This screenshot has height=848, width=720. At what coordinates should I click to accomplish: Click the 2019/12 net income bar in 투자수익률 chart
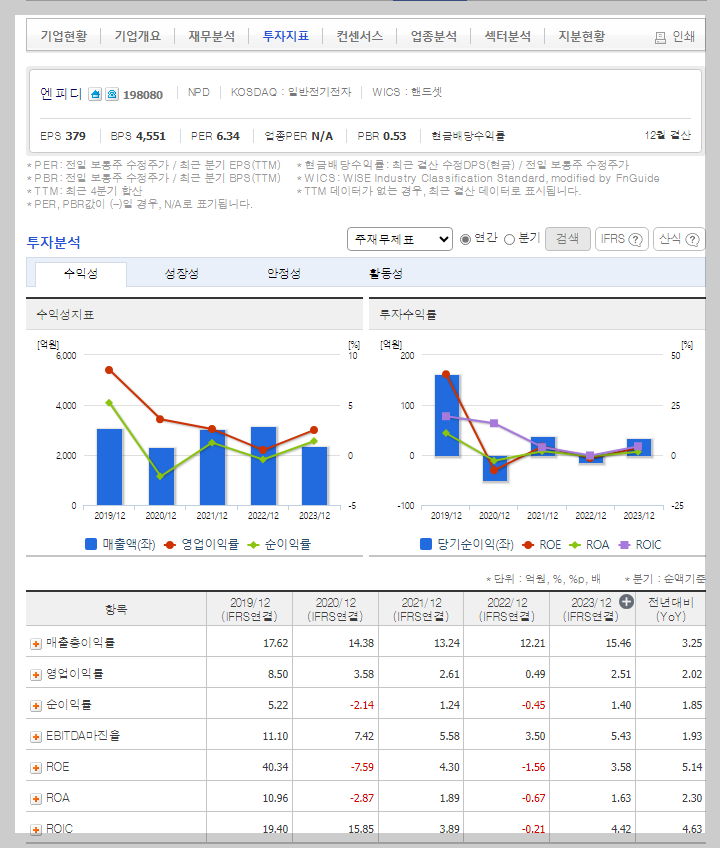pyautogui.click(x=447, y=415)
